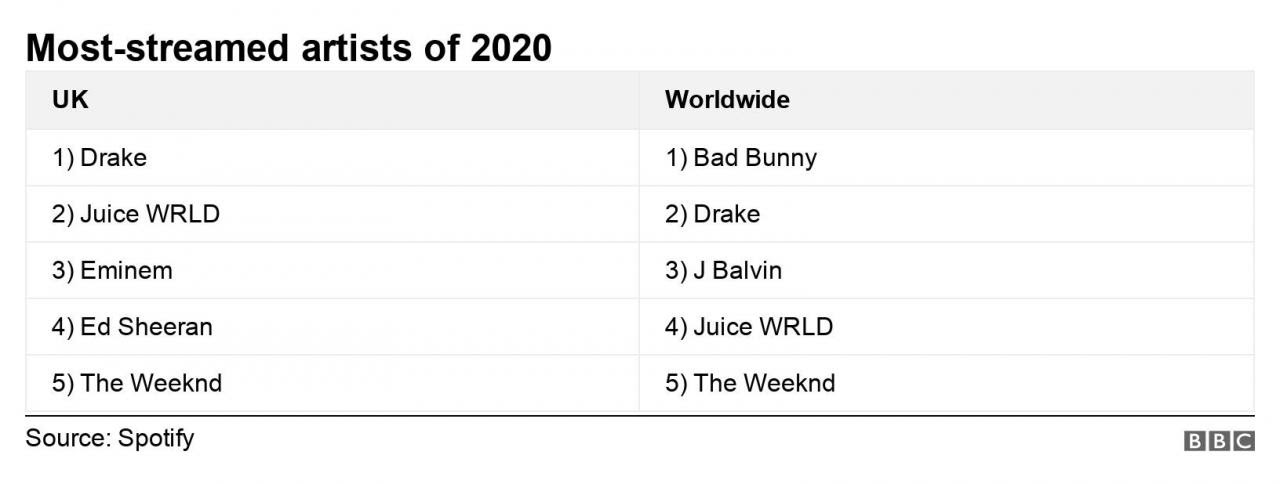The width and height of the screenshot is (1280, 484).
Task: Click the 'Source: Spotify' caption
Action: tap(110, 438)
